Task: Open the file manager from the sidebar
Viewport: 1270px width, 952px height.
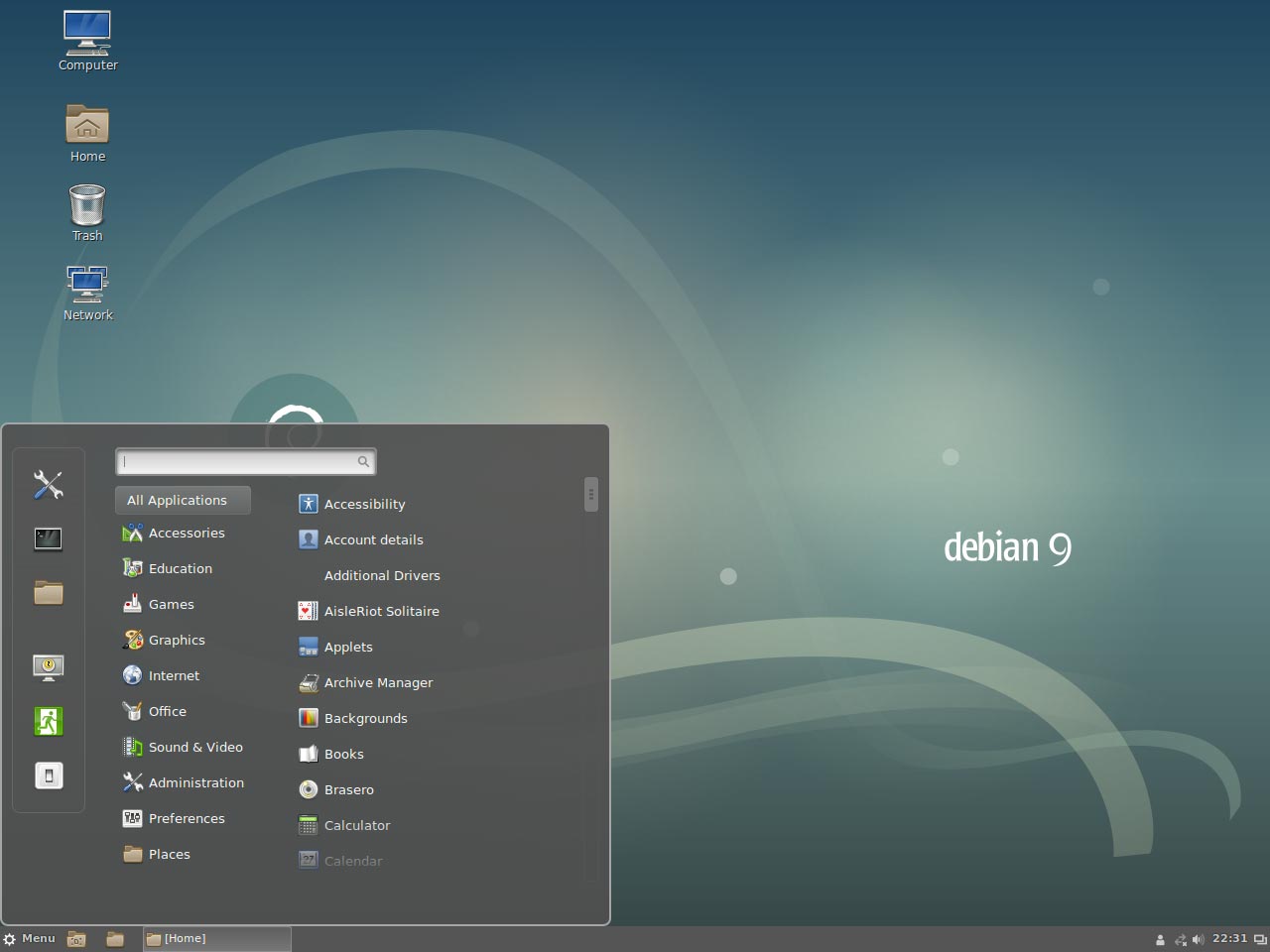Action: (48, 592)
